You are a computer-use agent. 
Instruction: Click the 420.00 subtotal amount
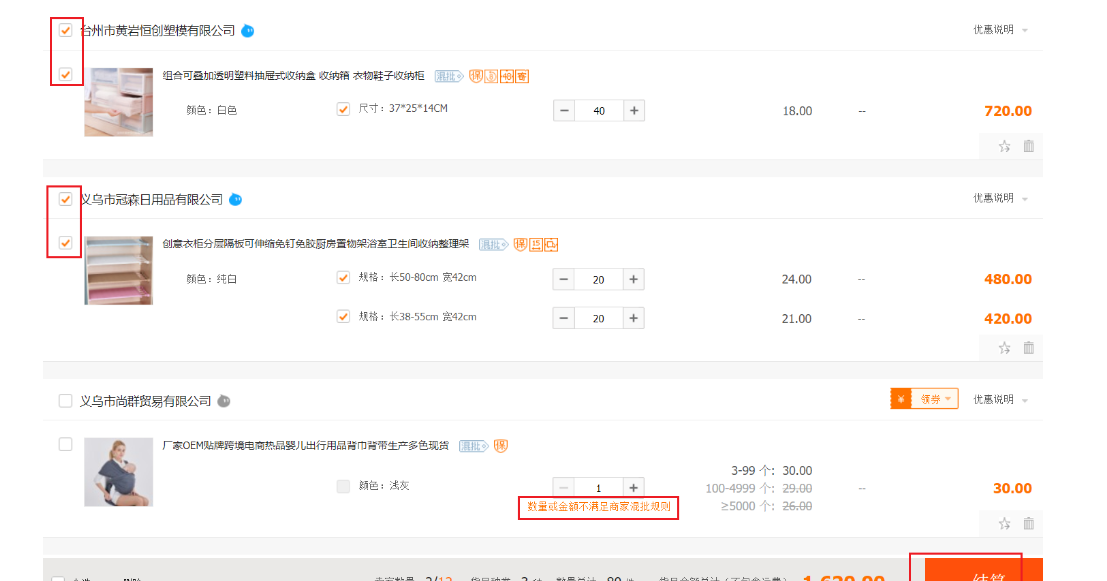(1007, 319)
